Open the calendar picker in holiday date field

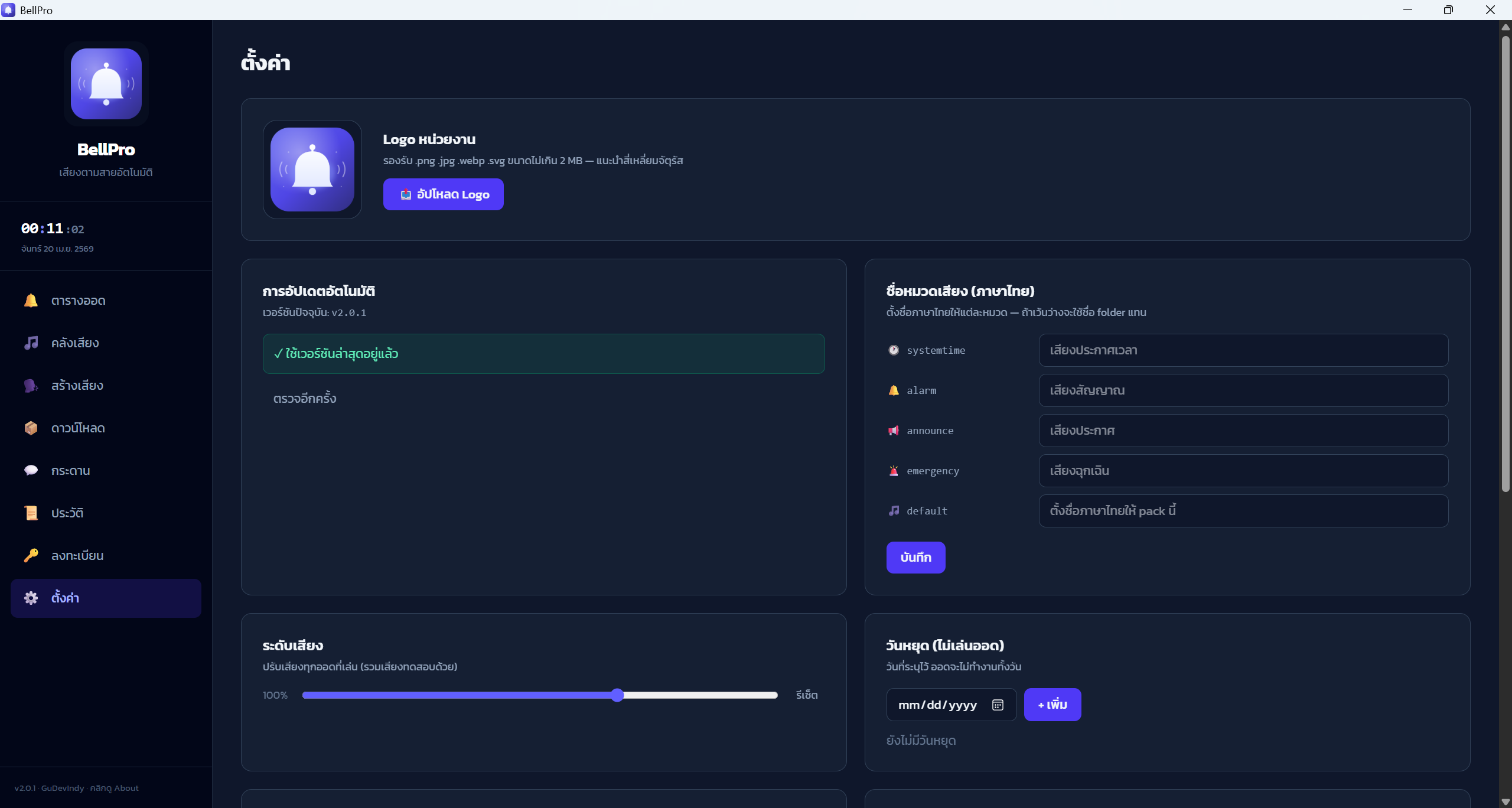click(998, 705)
